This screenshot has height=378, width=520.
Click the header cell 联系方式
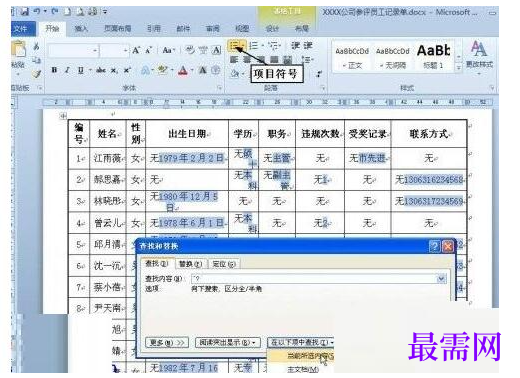429,134
